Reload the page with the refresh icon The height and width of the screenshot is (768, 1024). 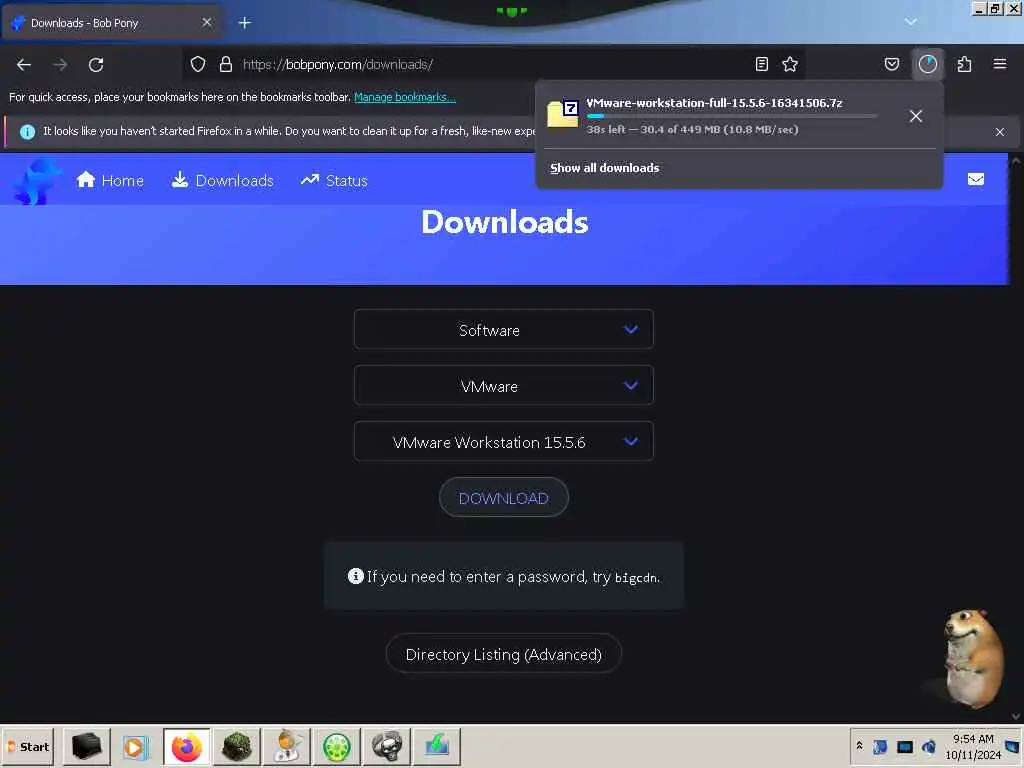click(x=96, y=65)
